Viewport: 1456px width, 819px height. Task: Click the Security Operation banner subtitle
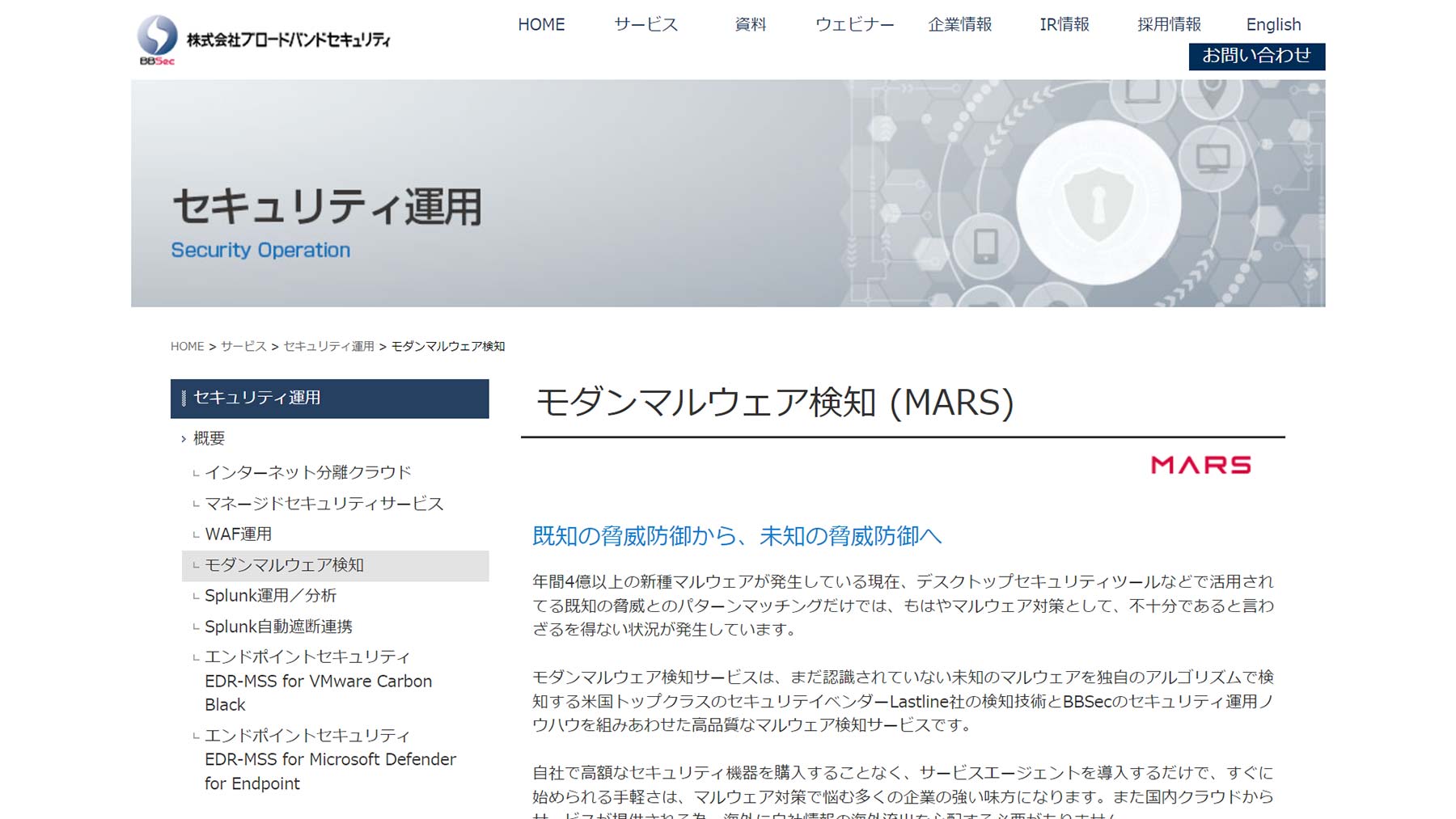tap(260, 250)
